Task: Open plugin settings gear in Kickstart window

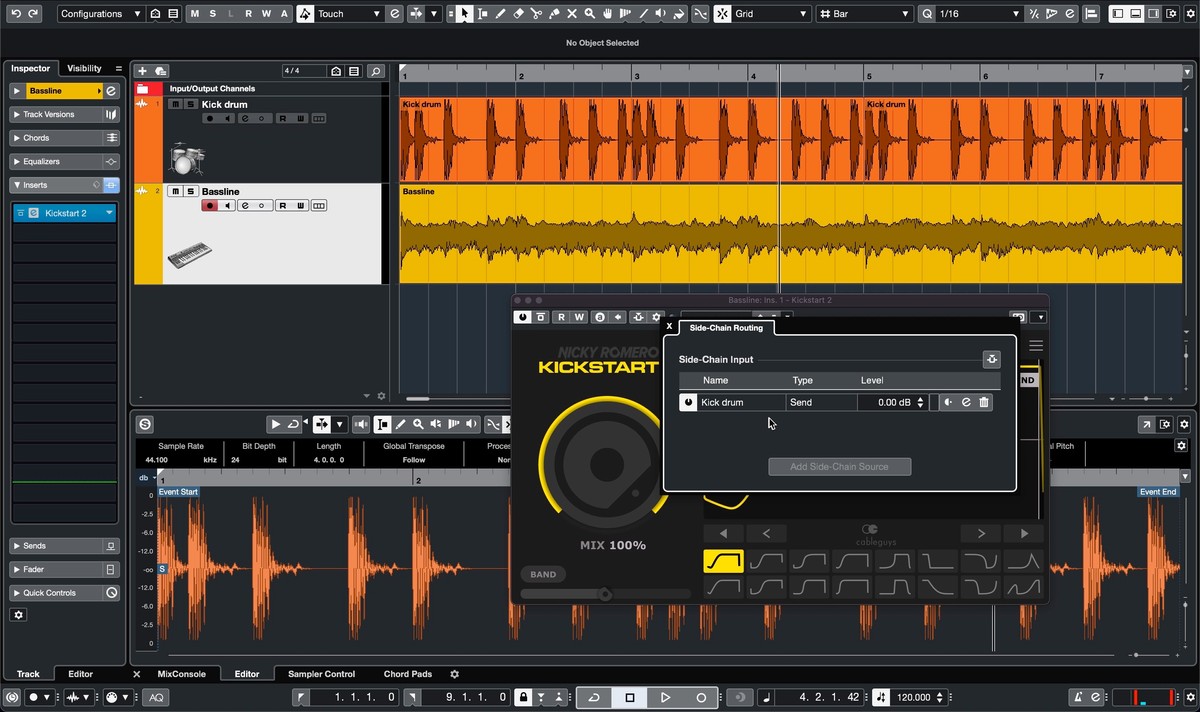Action: tap(656, 317)
